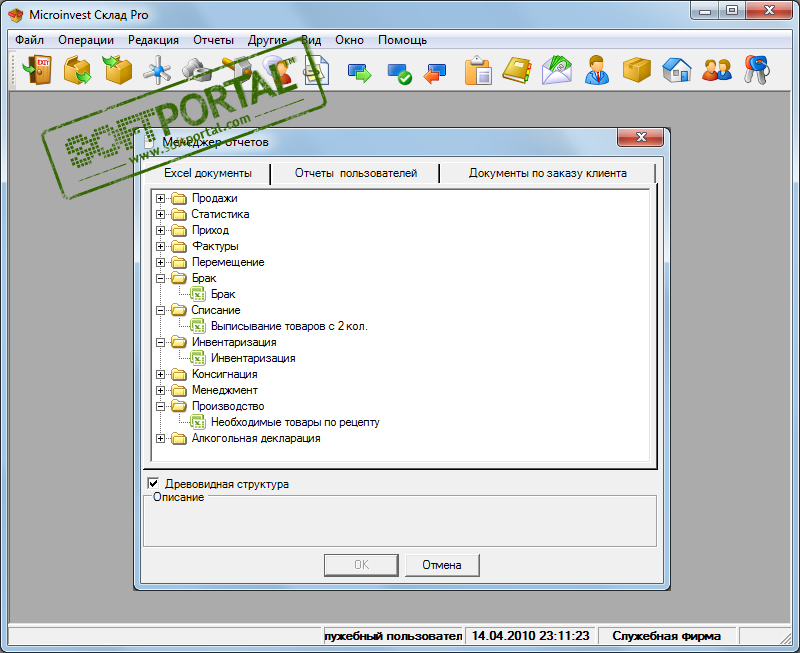Open the Отчеты menu

click(213, 40)
